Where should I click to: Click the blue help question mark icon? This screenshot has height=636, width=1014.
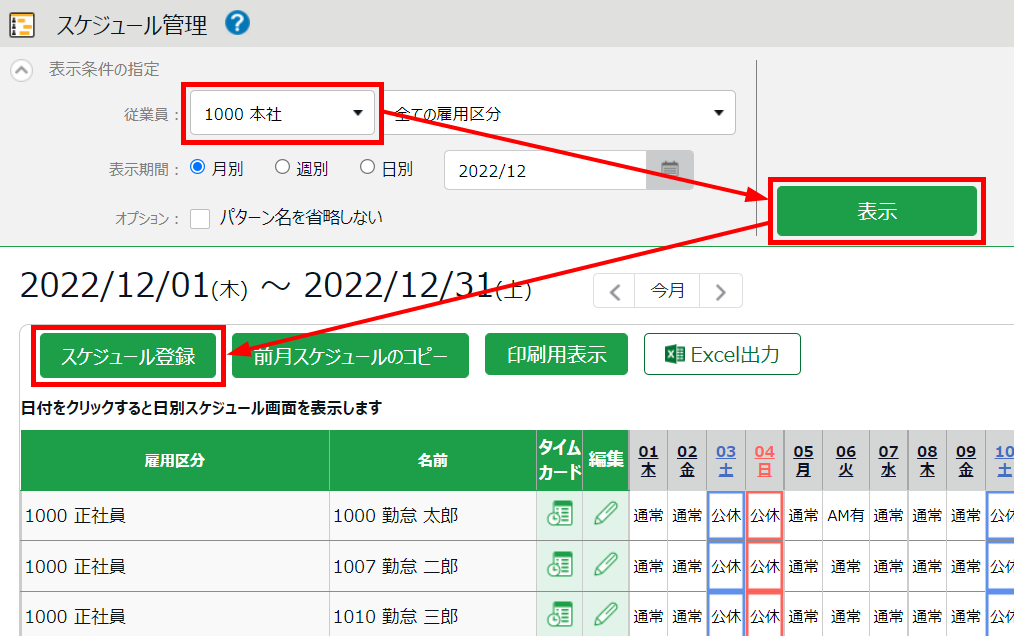pos(237,23)
